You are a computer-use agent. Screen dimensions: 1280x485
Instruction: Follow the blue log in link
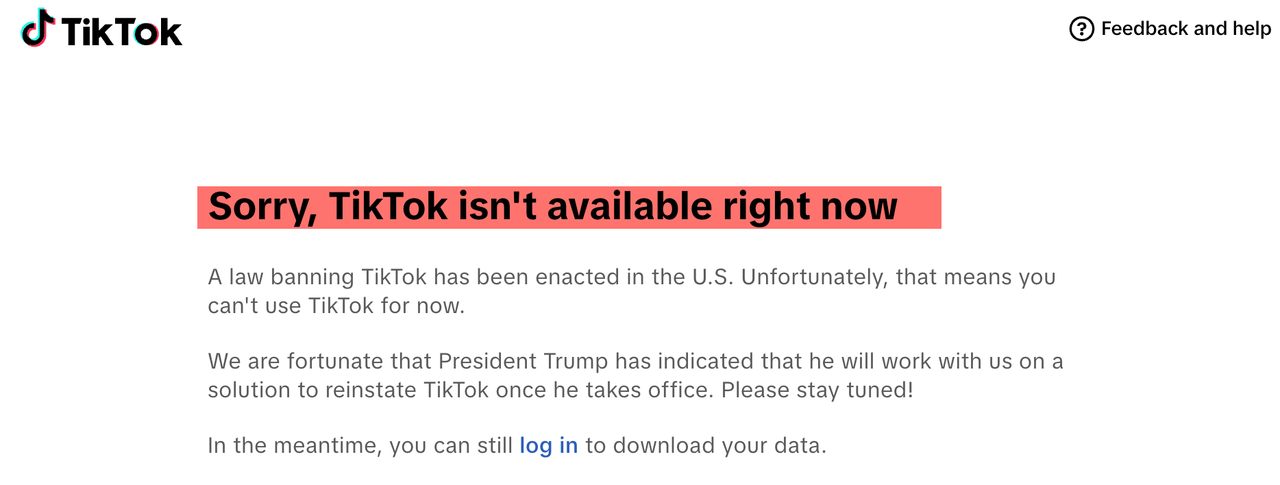[x=548, y=446]
